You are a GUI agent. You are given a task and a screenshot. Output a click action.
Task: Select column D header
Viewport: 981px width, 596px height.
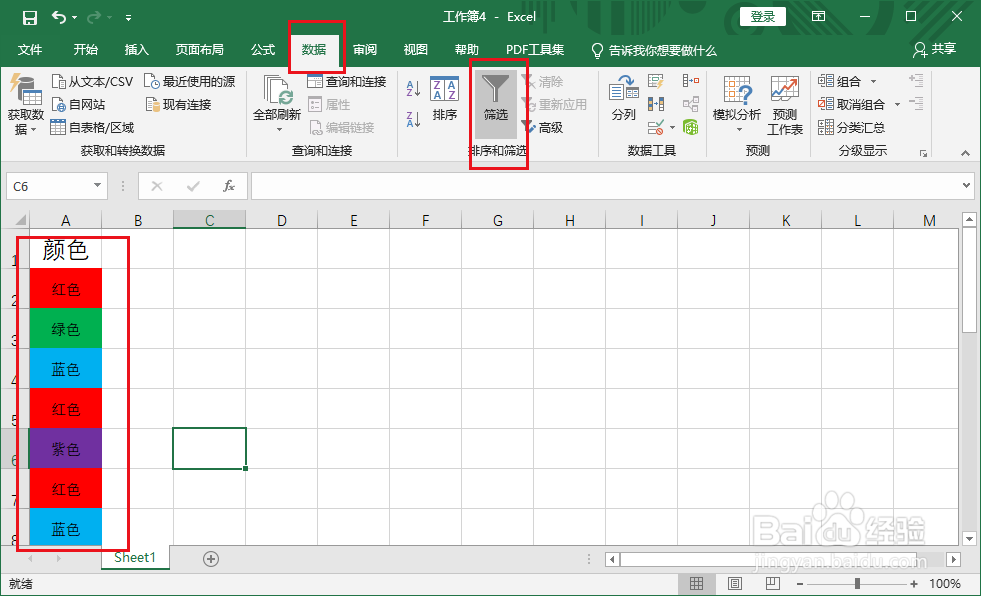point(282,220)
